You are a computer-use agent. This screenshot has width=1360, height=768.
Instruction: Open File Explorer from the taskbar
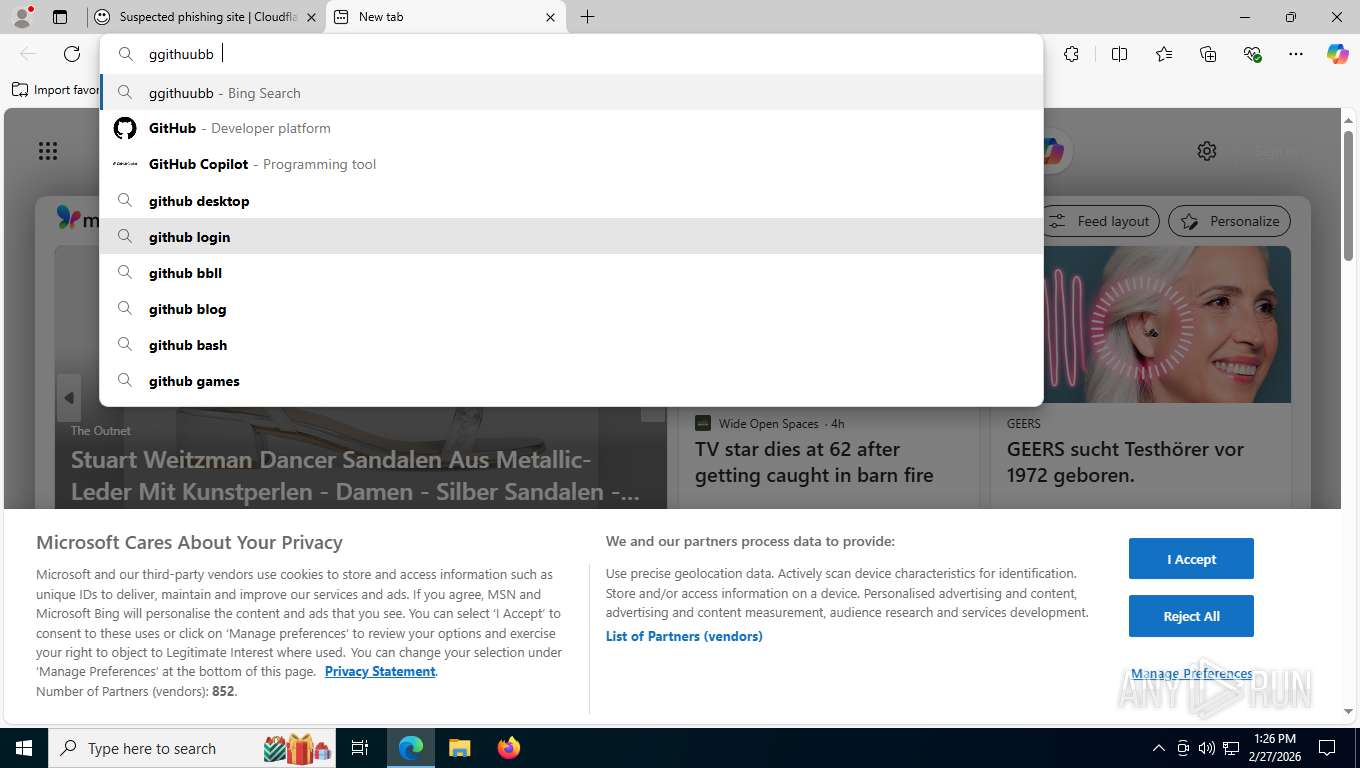pos(459,748)
